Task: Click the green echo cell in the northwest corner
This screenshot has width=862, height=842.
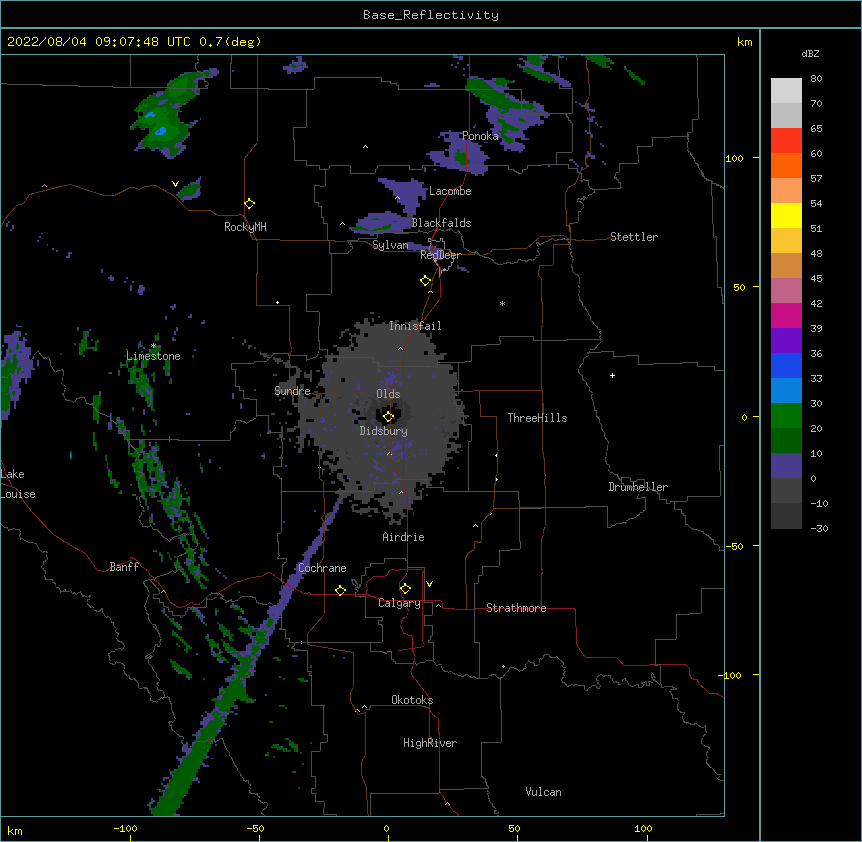Action: [168, 113]
